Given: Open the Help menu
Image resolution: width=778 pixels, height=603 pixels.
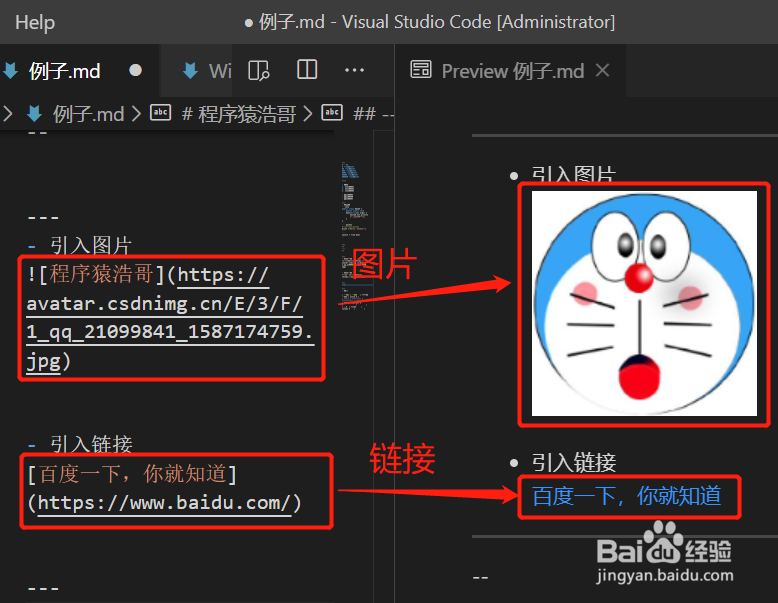Looking at the screenshot, I should 35,22.
